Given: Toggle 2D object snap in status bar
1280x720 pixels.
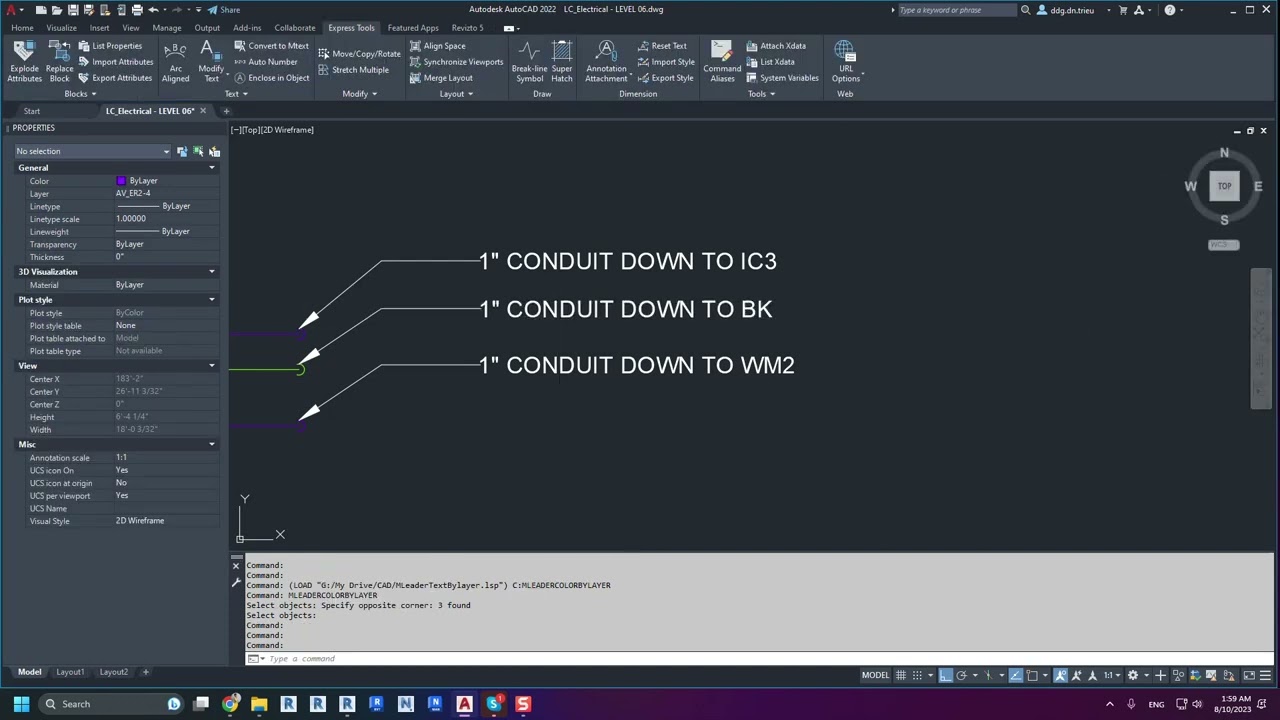Looking at the screenshot, I should (x=1033, y=675).
